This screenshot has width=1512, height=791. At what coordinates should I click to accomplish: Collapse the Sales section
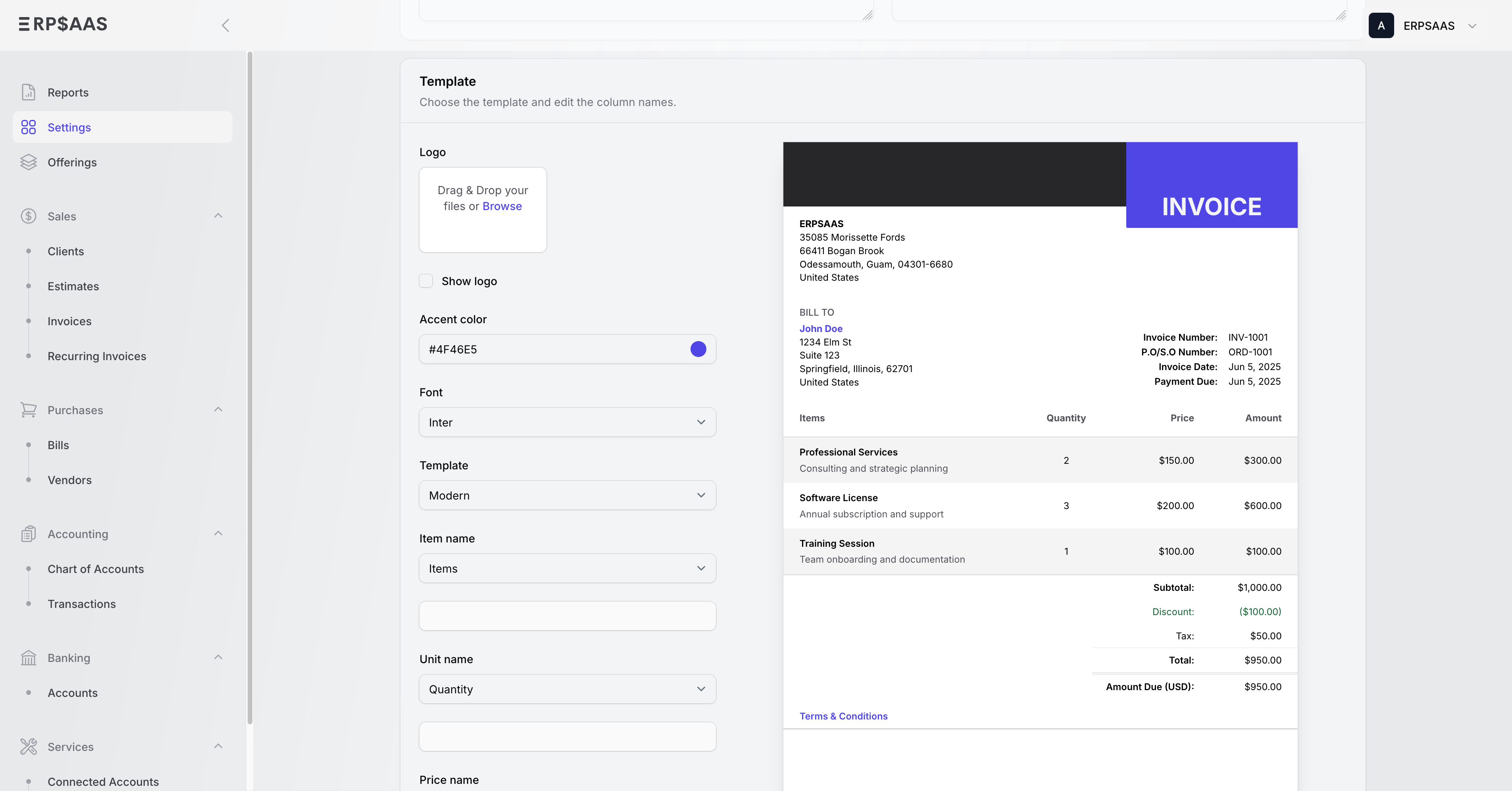tap(218, 216)
